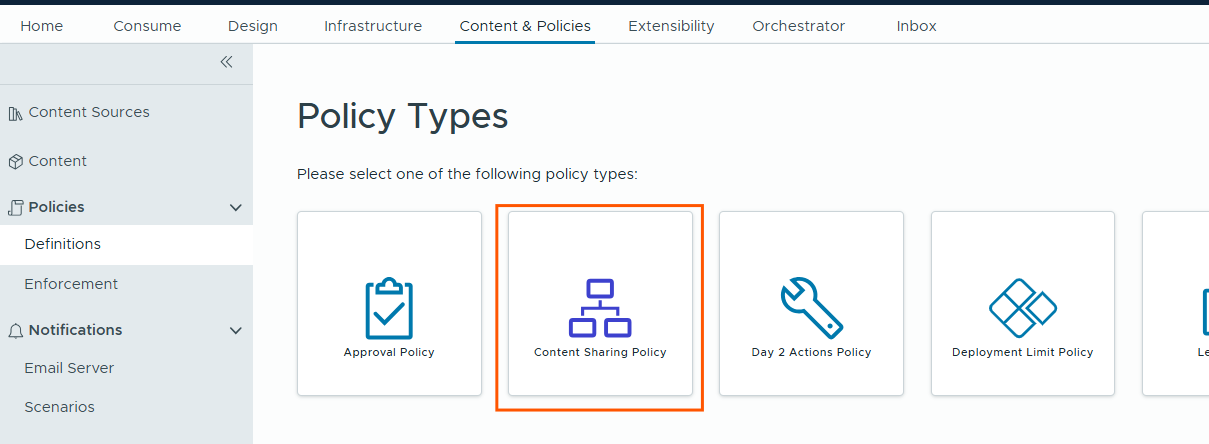Open the Extensibility tab
This screenshot has height=444, width=1209.
tap(671, 26)
